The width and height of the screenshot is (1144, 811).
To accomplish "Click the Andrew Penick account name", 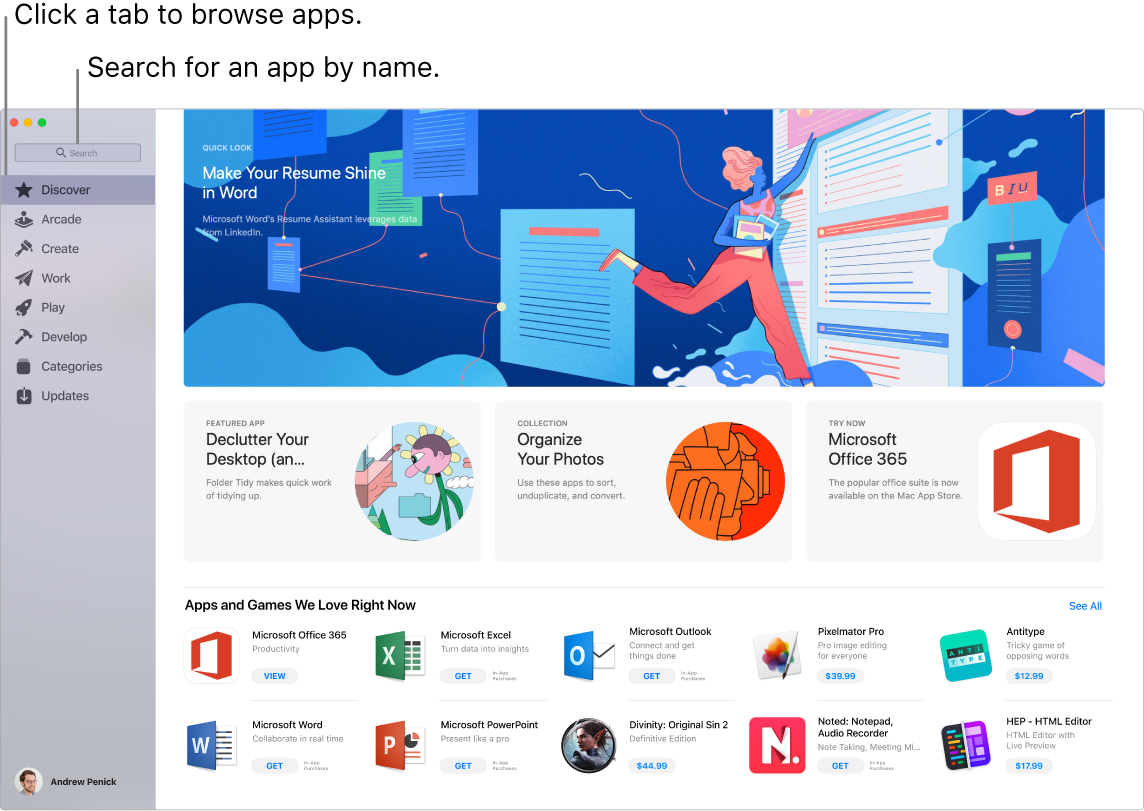I will pos(83,782).
